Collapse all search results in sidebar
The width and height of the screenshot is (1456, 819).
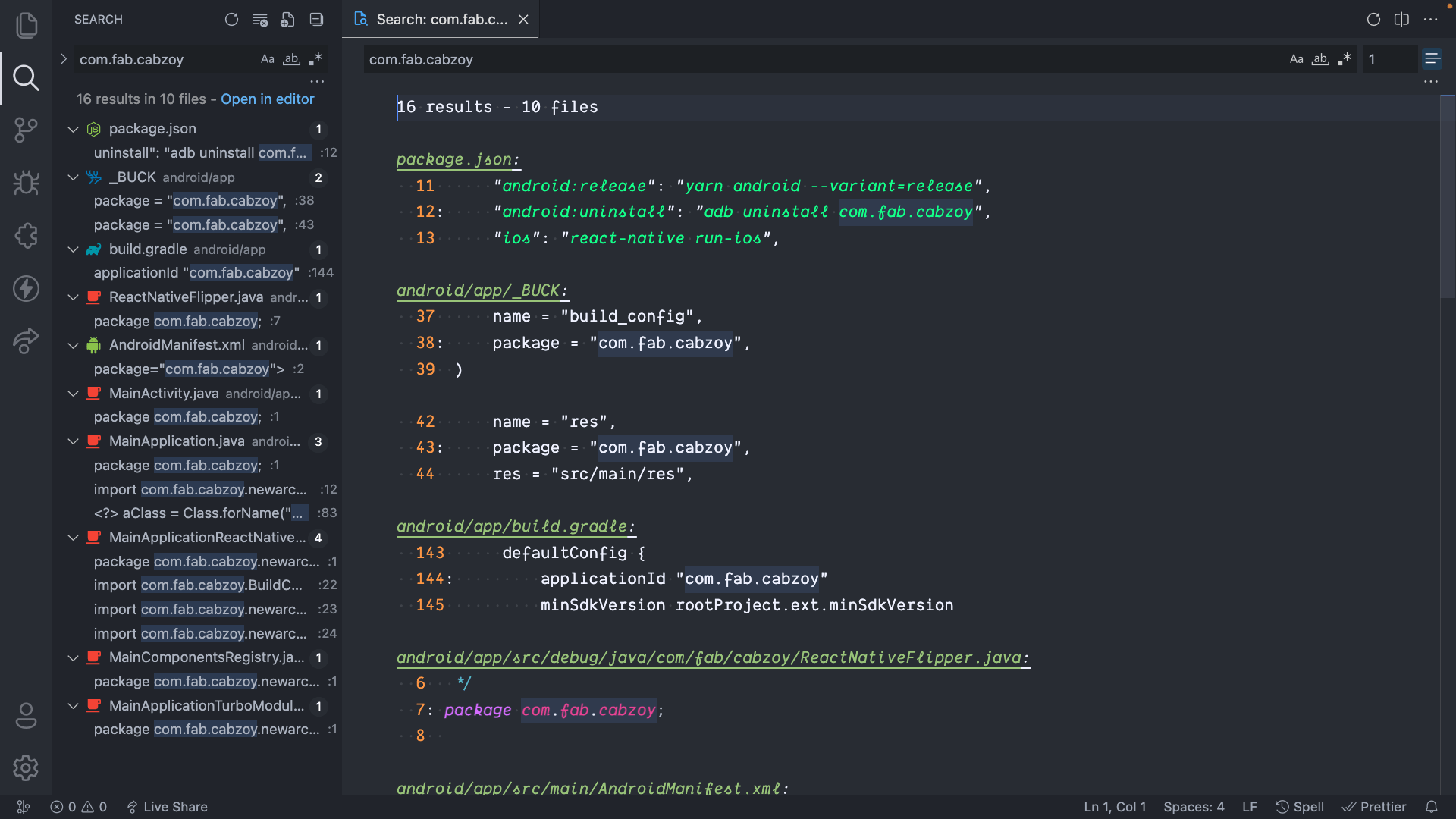(316, 20)
